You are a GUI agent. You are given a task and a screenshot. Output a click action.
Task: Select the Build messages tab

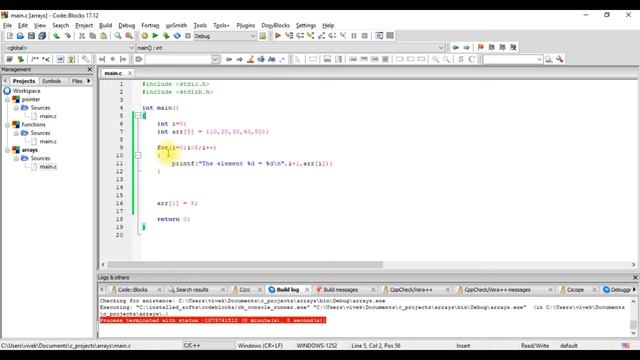click(340, 290)
